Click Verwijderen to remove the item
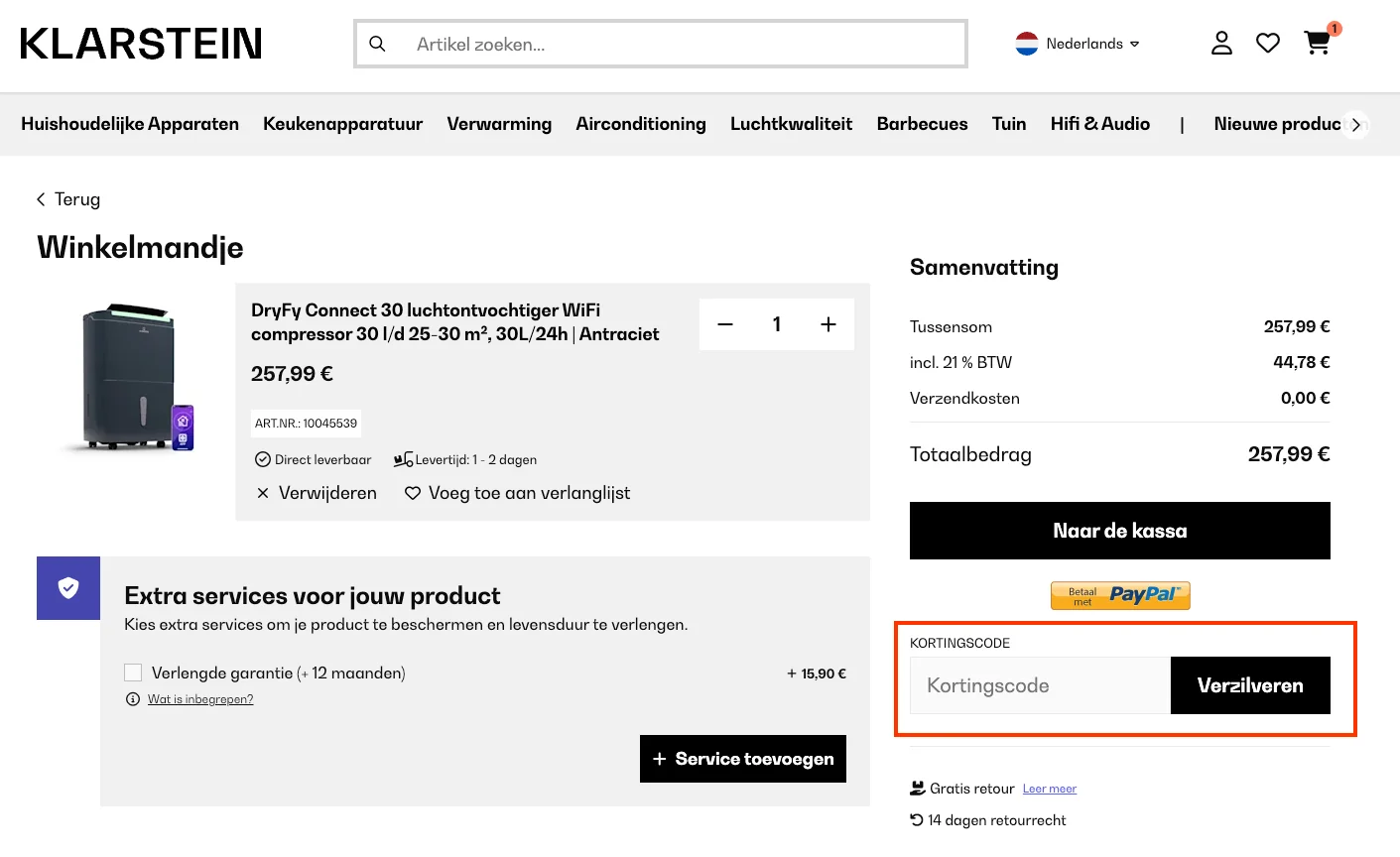 point(327,492)
